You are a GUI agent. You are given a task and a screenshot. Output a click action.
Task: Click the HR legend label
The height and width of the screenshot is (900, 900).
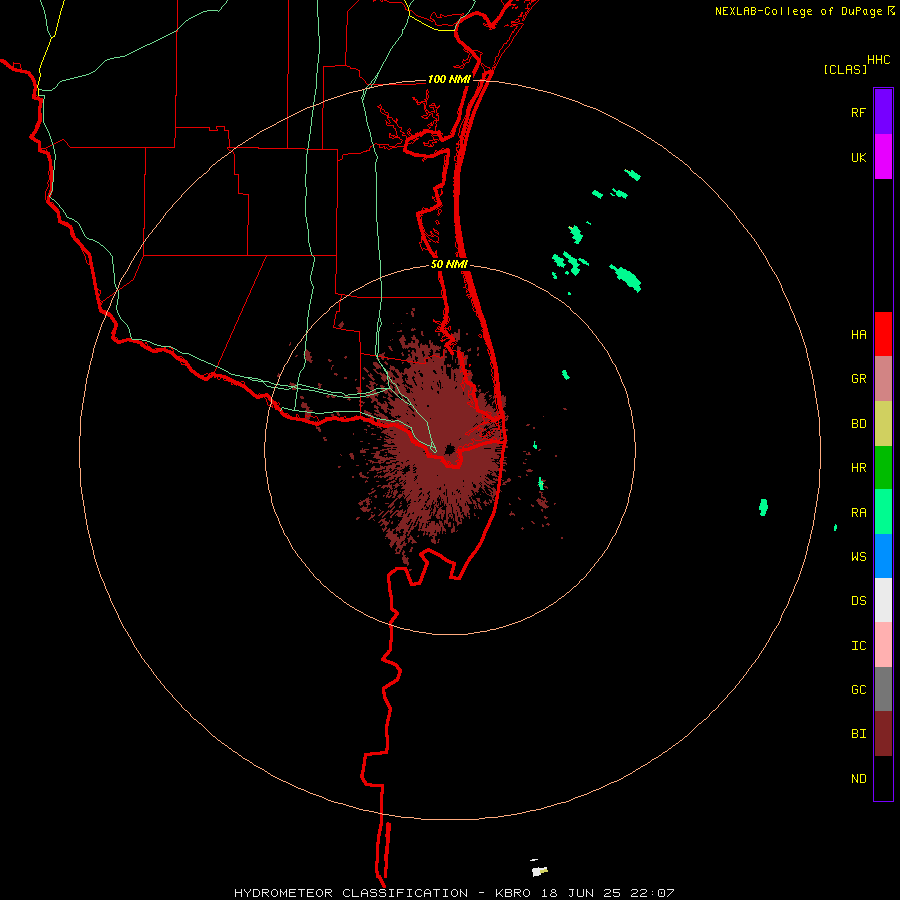858,468
